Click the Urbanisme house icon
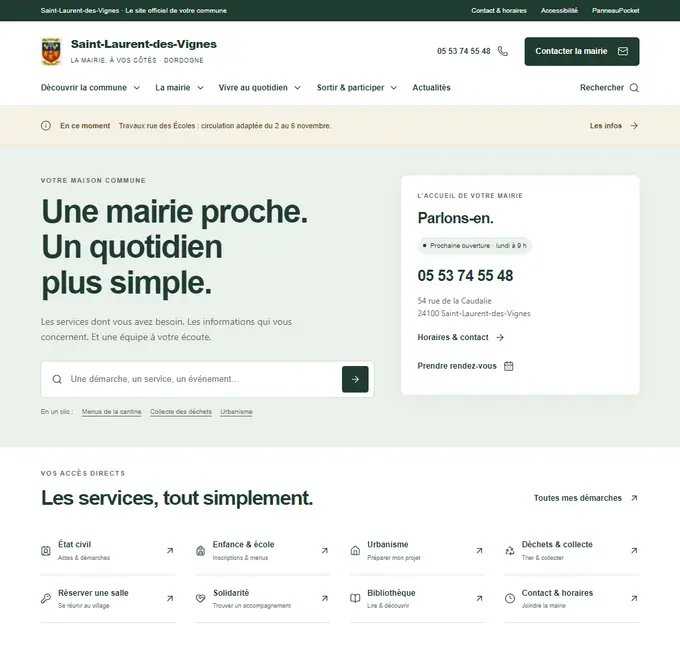 click(x=355, y=551)
